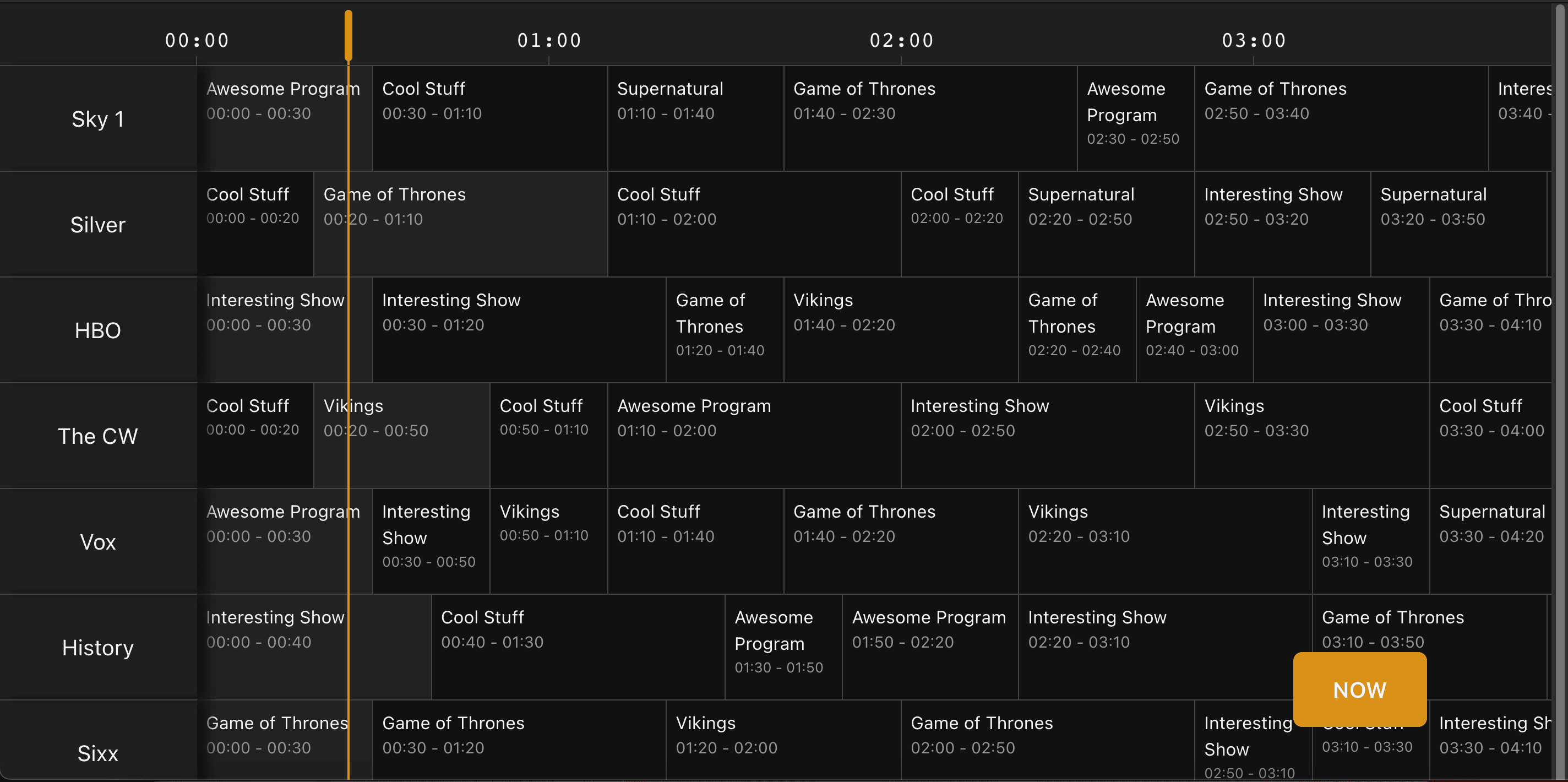Screen dimensions: 1568x782
Task: Select the Vox channel label
Action: pos(97,541)
